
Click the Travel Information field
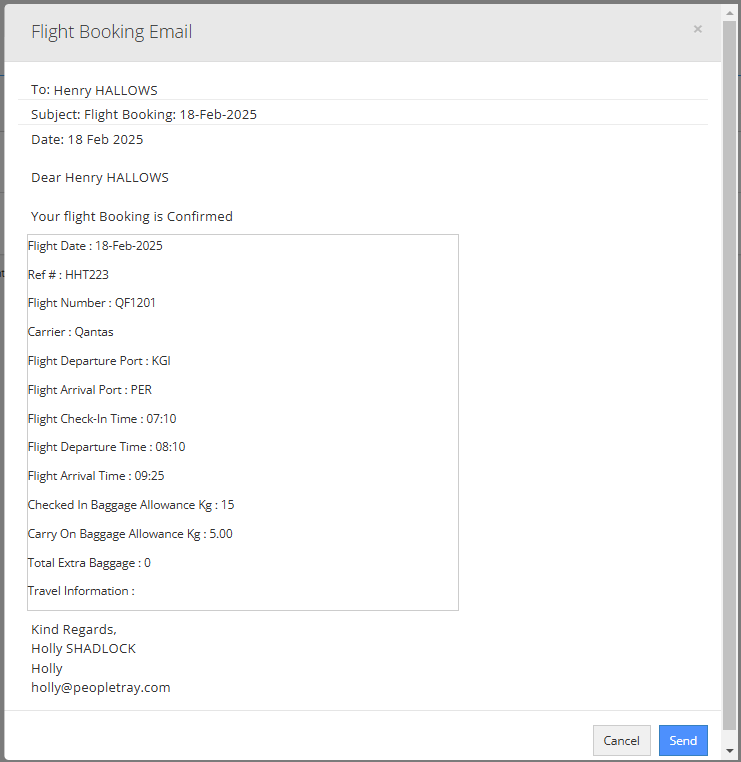[81, 591]
